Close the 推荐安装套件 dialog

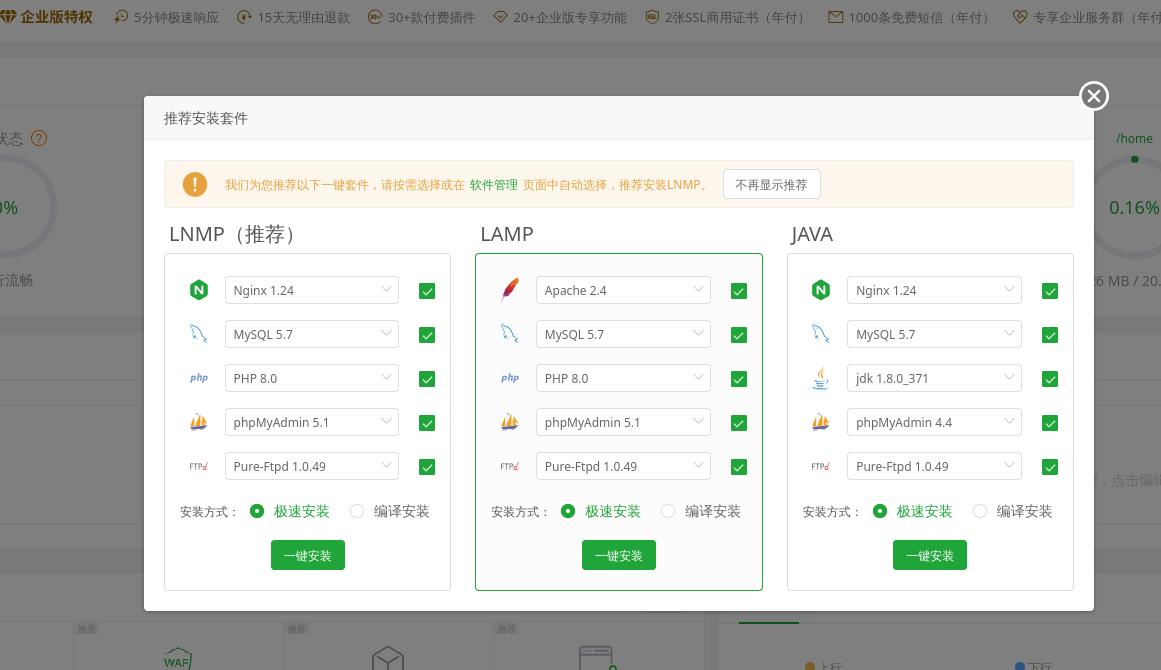tap(1093, 96)
